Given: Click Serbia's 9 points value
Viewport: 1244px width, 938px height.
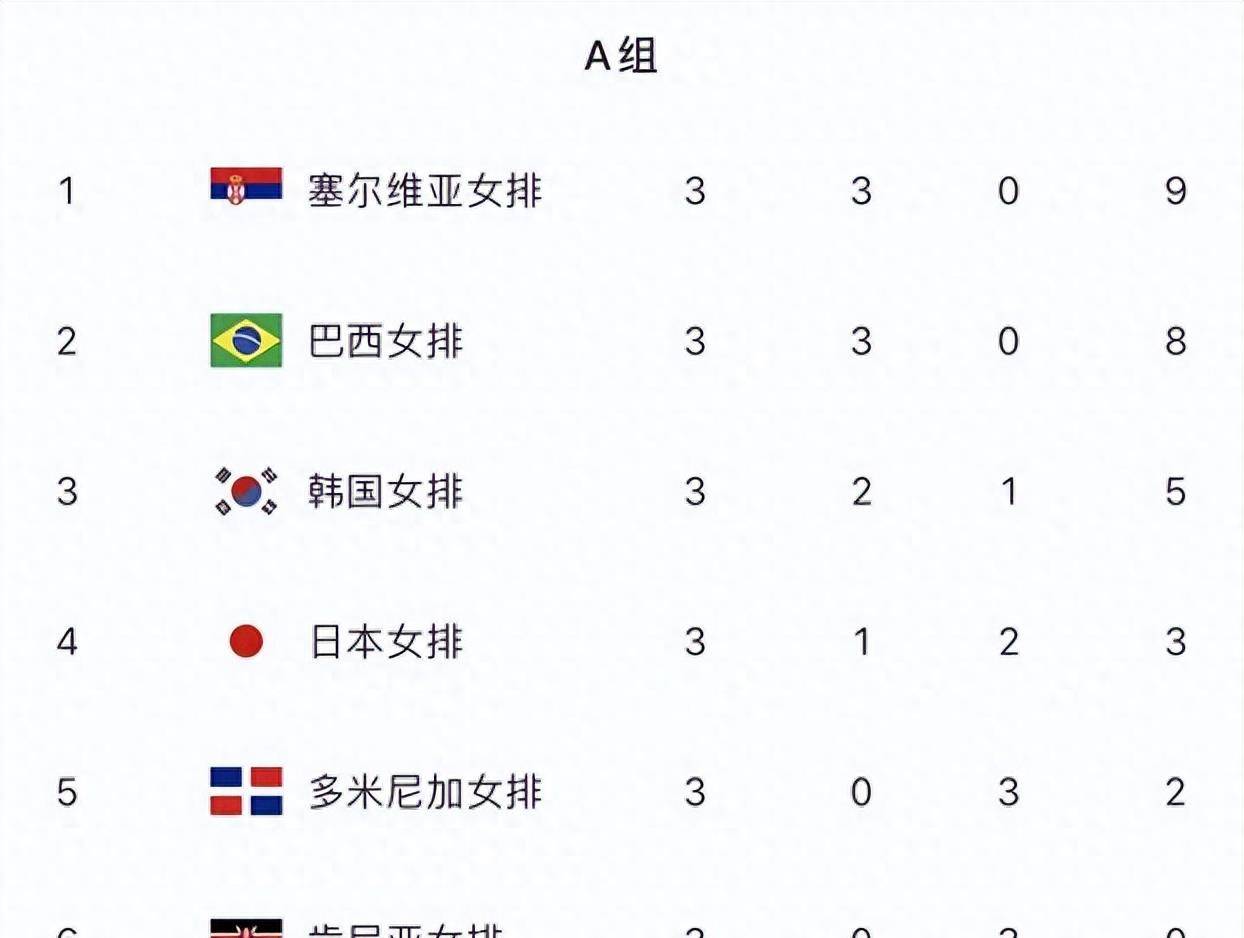Looking at the screenshot, I should pyautogui.click(x=1175, y=190).
